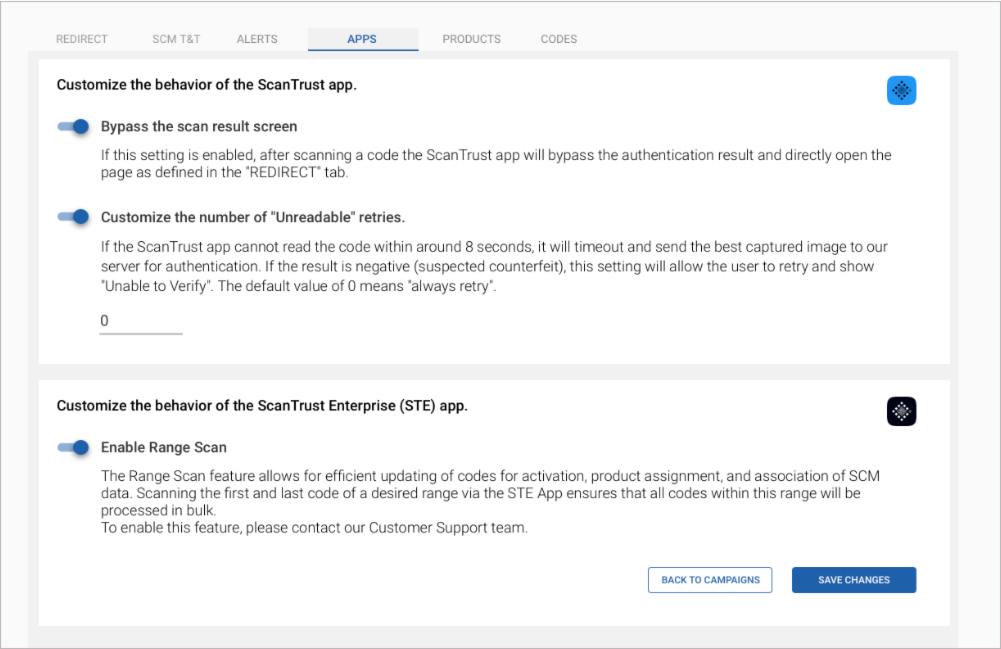Viewport: 1001px width, 649px height.
Task: Open the SCM T&T tab
Action: (x=176, y=39)
